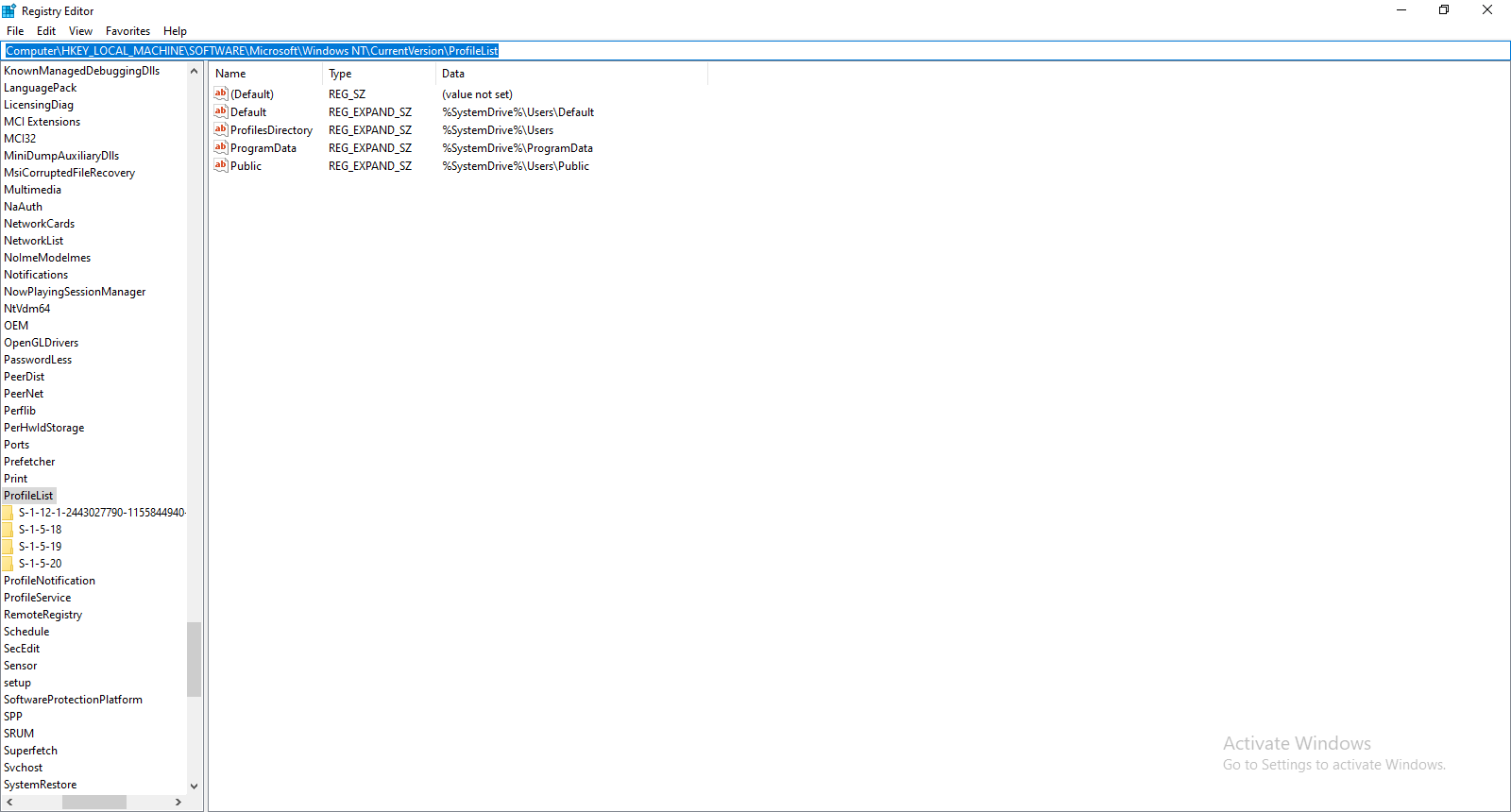This screenshot has height=812, width=1511.
Task: Select the NetworkCards key
Action: tap(39, 224)
